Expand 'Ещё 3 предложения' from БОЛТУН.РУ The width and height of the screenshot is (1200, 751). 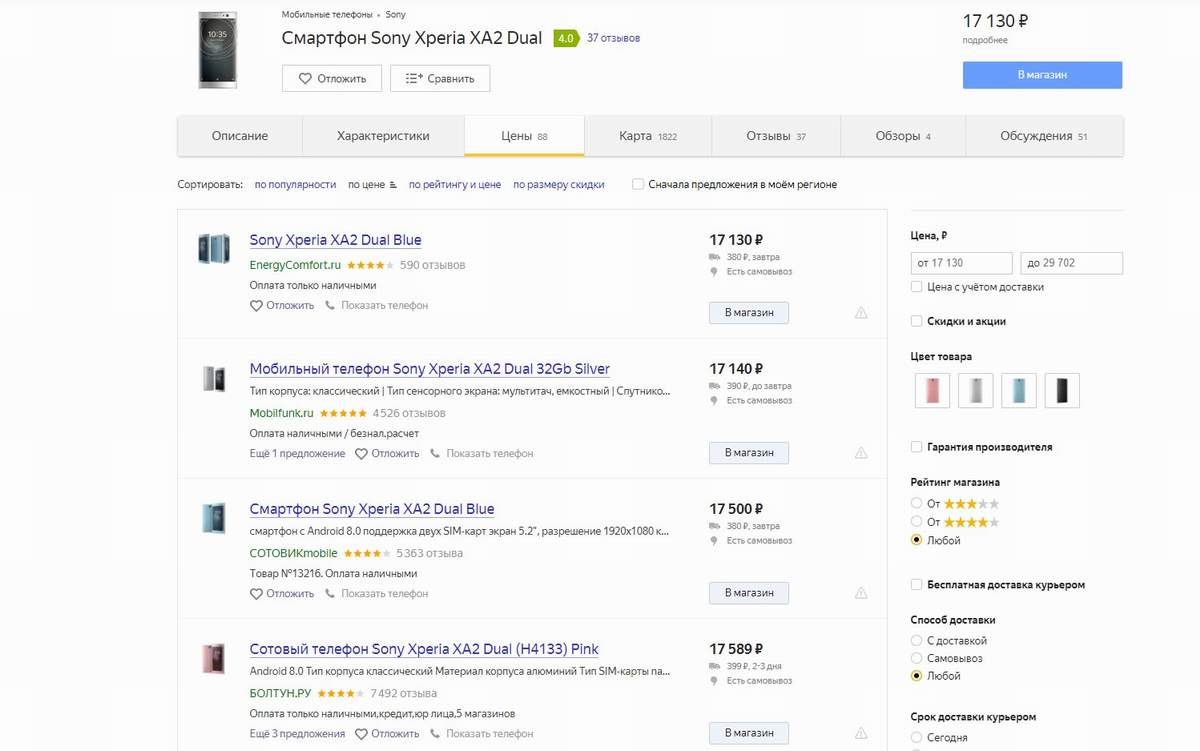coord(299,734)
